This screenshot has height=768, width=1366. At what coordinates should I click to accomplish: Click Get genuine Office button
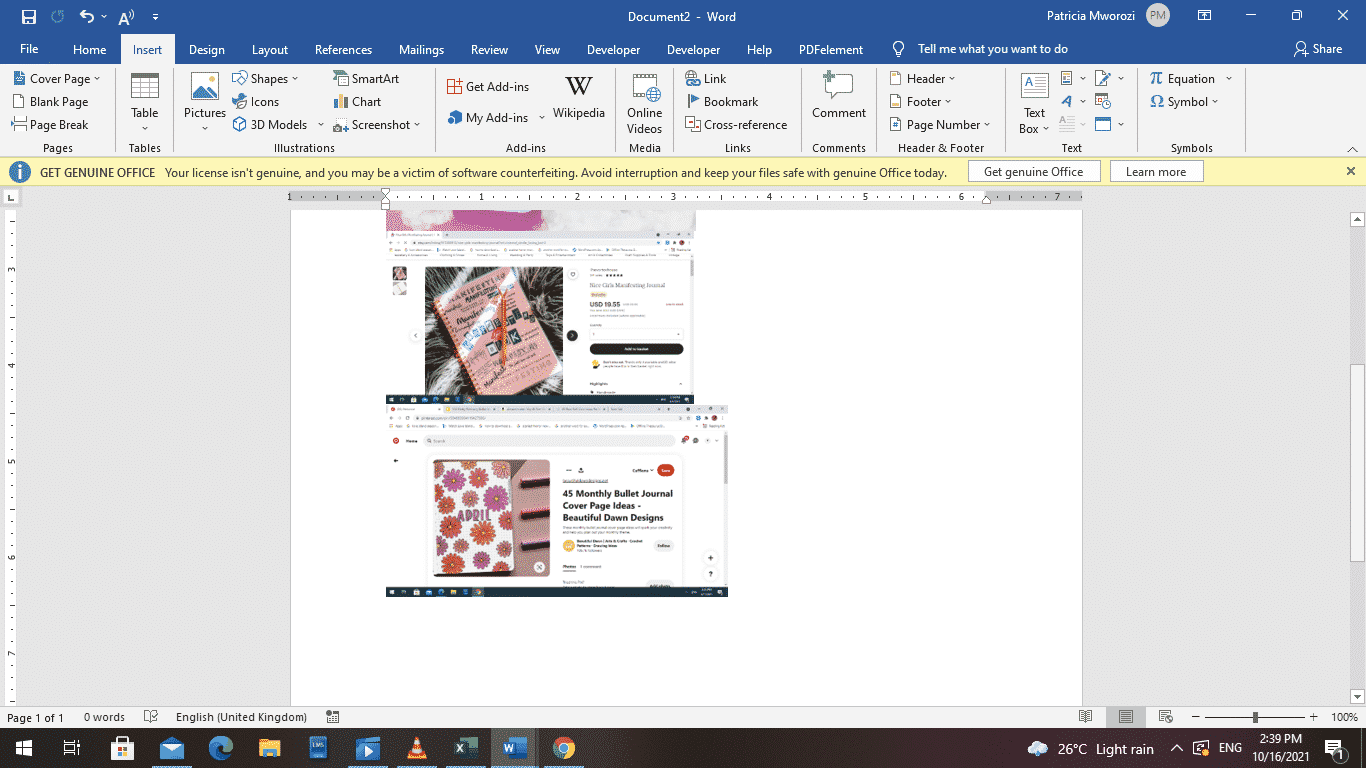(1034, 171)
